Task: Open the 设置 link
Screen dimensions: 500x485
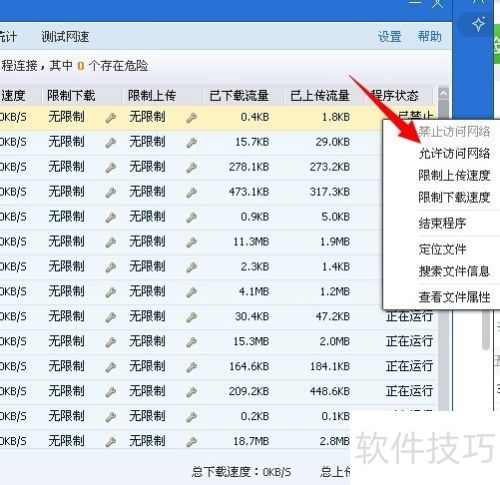Action: [389, 37]
